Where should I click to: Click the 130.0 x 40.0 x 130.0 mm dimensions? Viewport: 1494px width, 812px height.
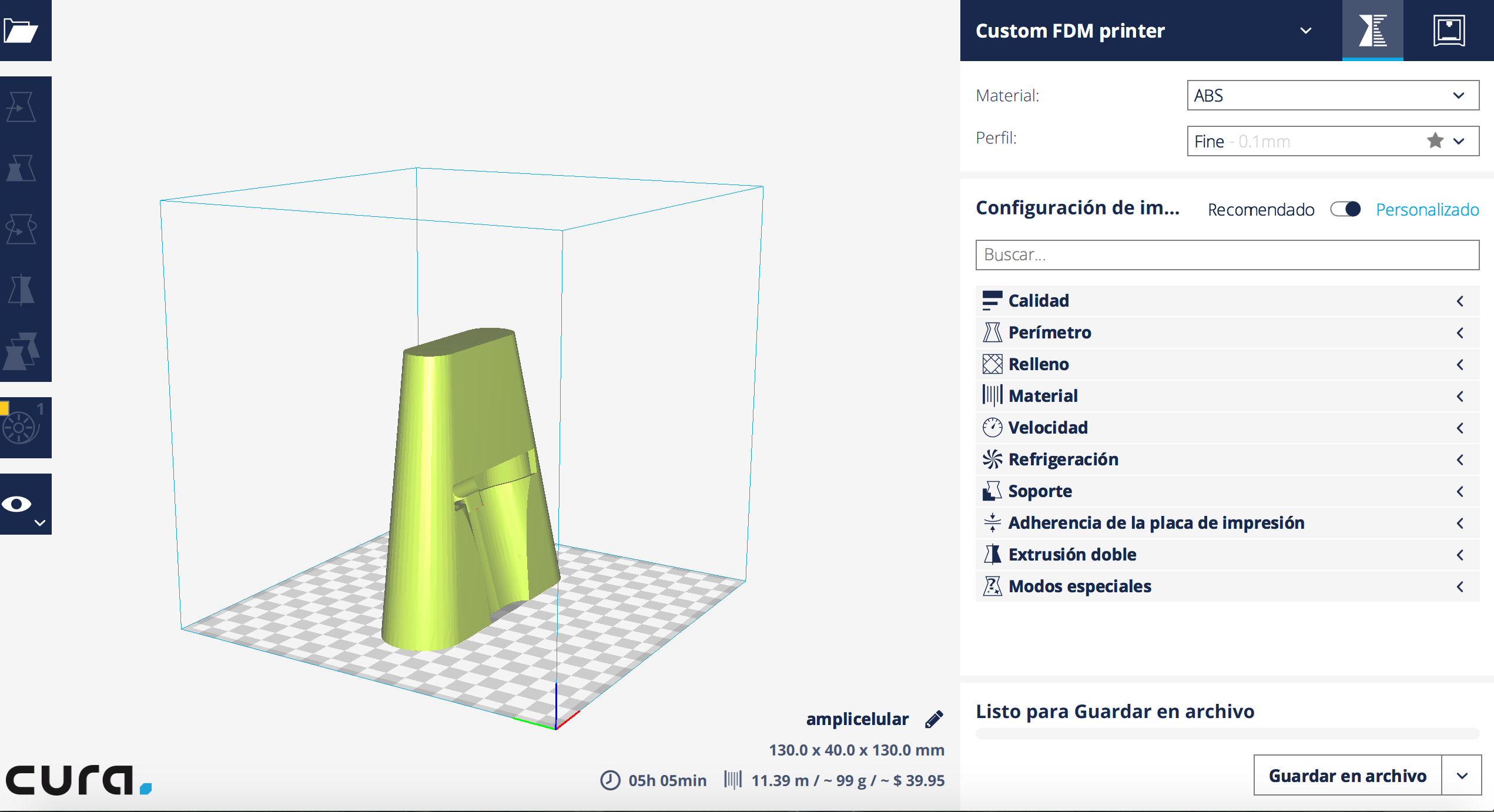(856, 750)
